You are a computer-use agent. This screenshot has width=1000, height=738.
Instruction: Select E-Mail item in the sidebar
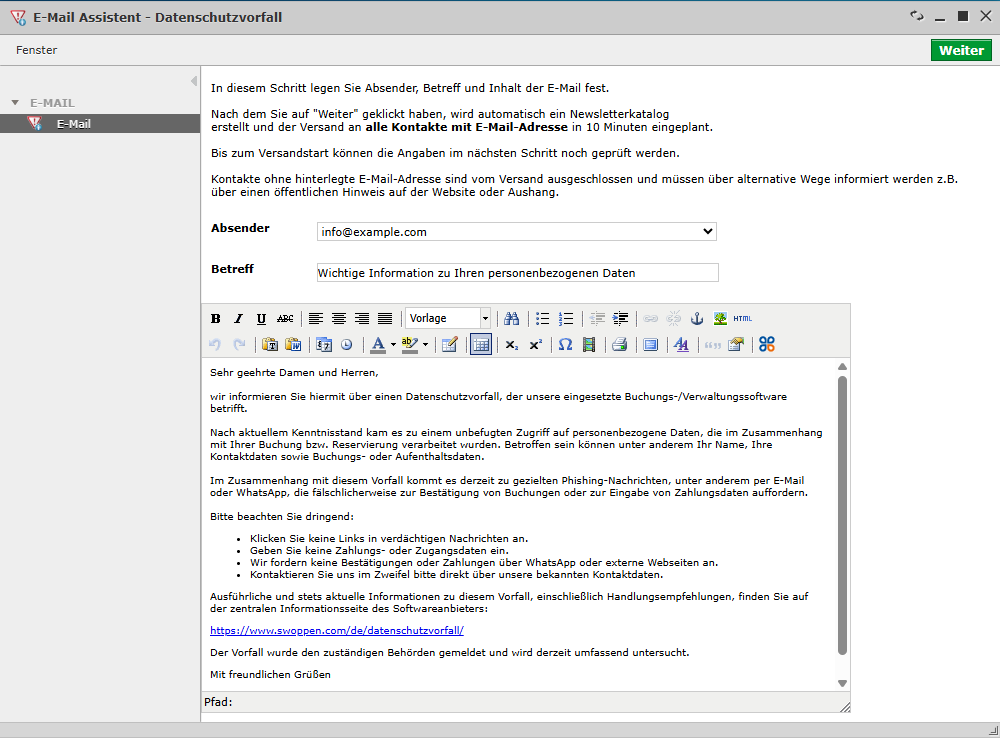tap(73, 124)
